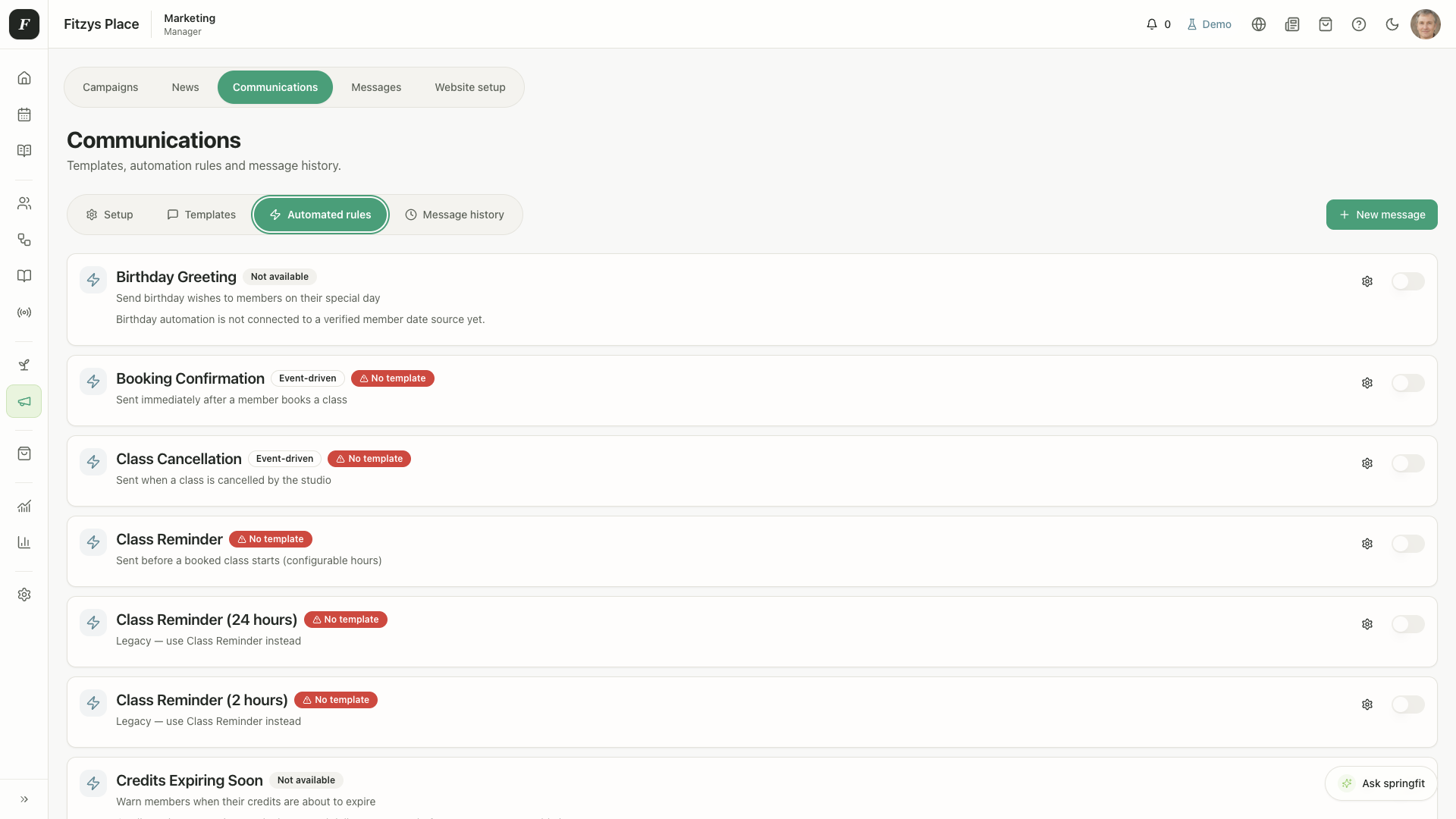Select the megaphone marketing icon in sidebar
The image size is (1456, 819).
[24, 401]
